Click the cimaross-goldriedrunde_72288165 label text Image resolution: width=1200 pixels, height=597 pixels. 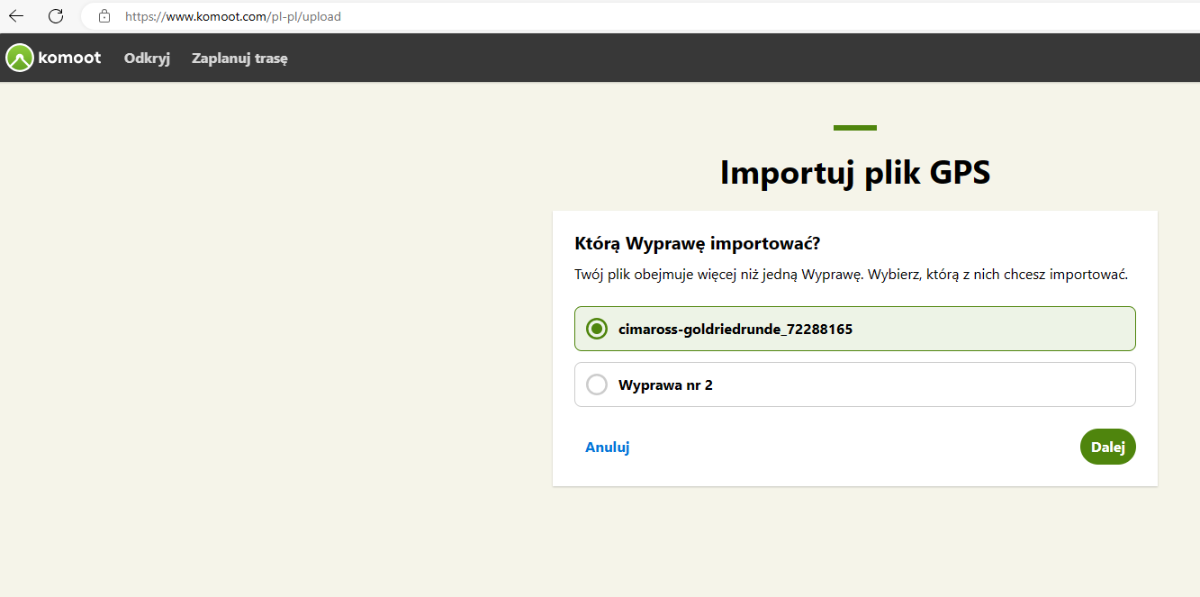coord(735,328)
